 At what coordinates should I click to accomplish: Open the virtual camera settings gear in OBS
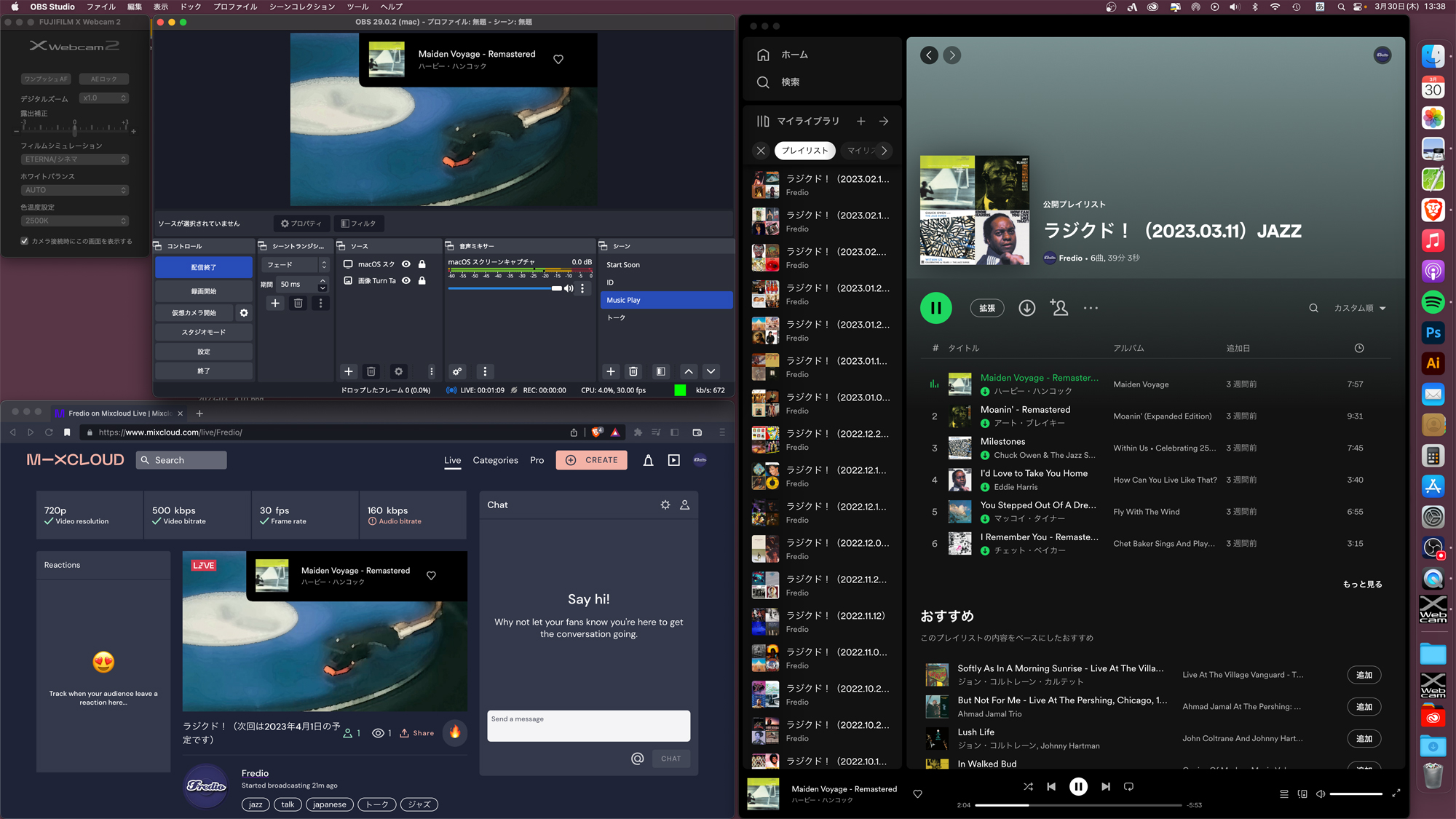tap(244, 313)
